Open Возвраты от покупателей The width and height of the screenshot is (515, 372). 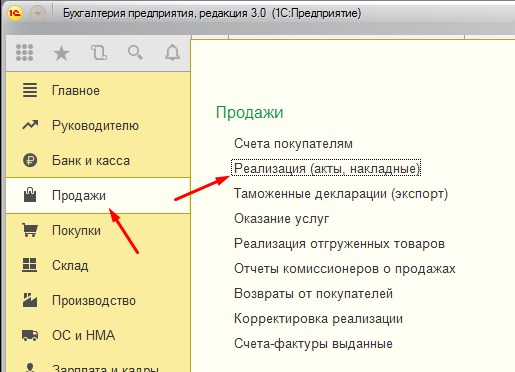[313, 293]
